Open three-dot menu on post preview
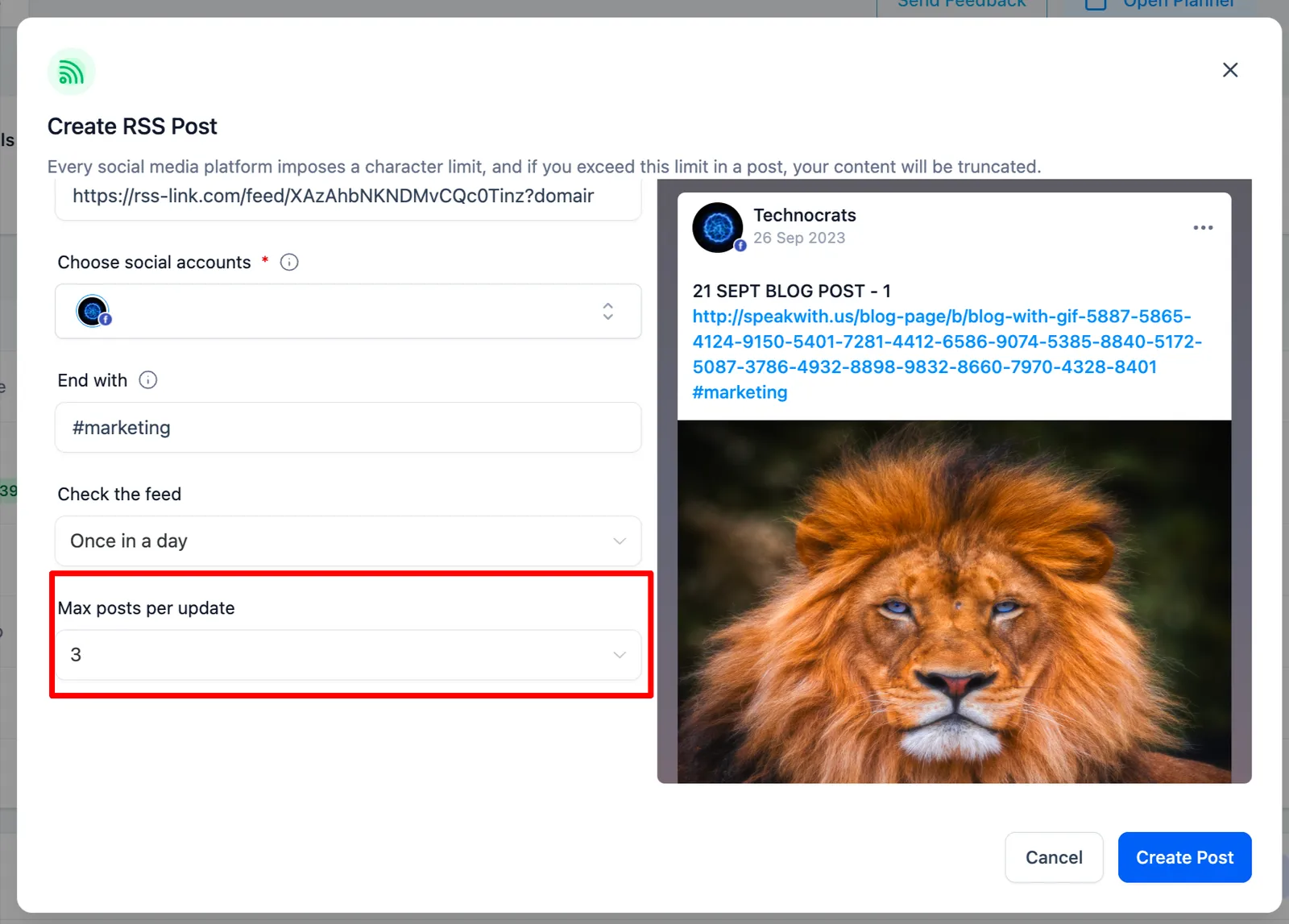The height and width of the screenshot is (924, 1289). (1203, 228)
